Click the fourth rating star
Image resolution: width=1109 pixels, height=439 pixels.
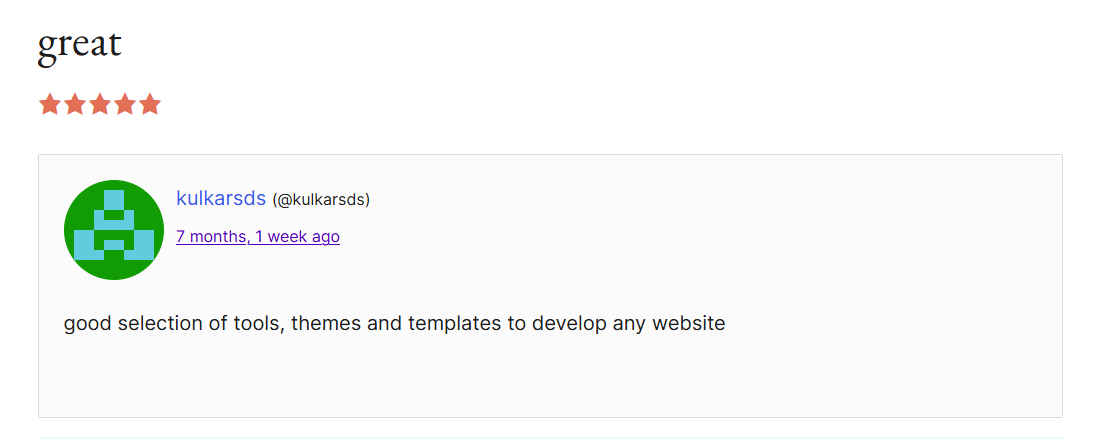point(124,104)
